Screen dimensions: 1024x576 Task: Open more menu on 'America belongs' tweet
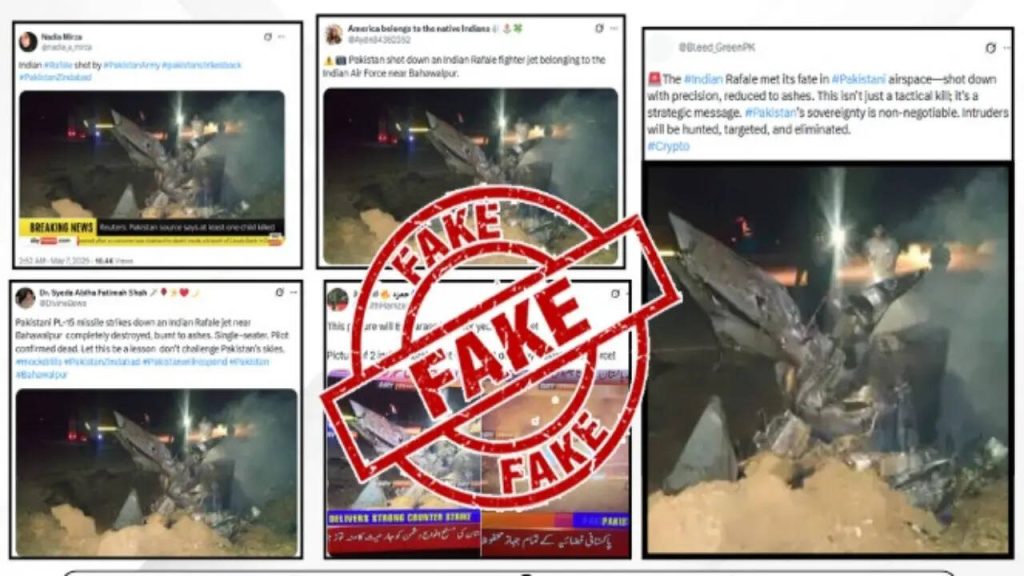click(614, 28)
